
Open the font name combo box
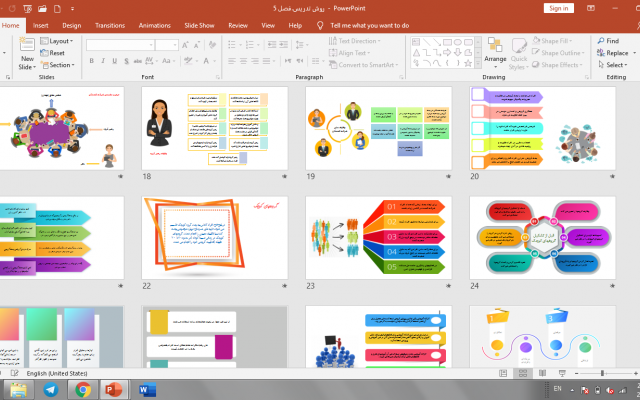coord(120,44)
